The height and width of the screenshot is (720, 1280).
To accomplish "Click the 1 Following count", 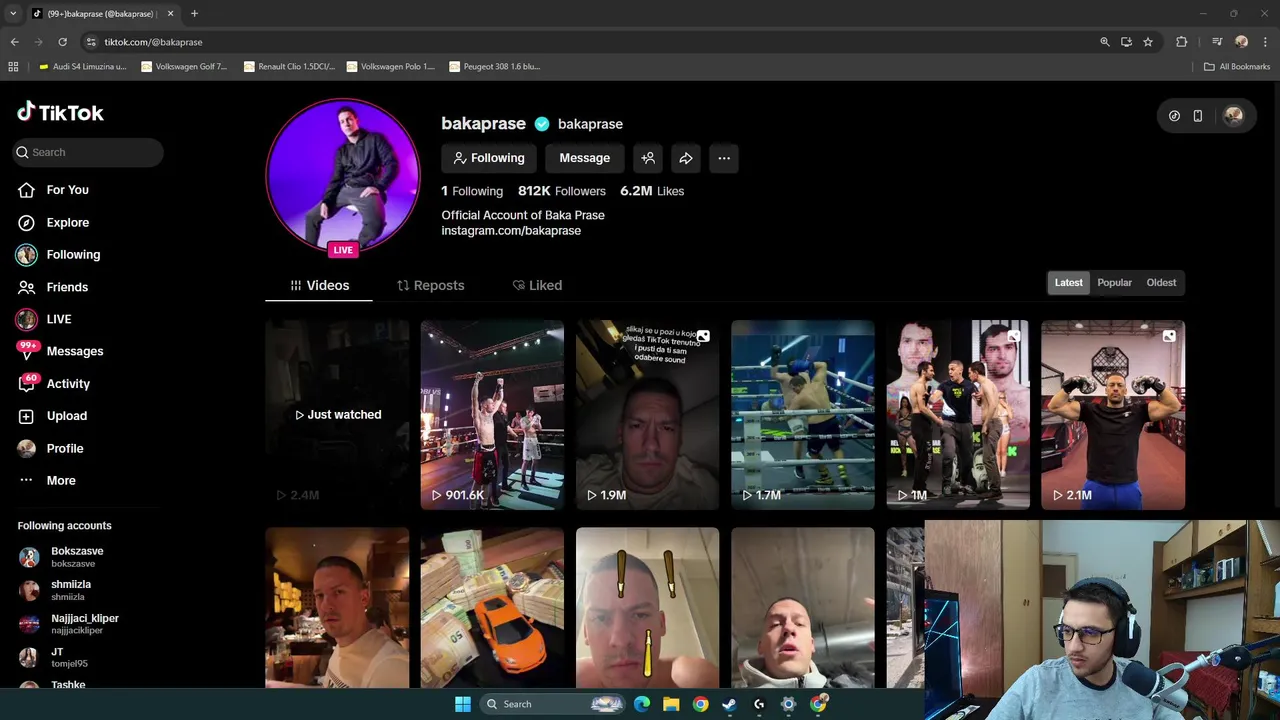I will pyautogui.click(x=472, y=191).
